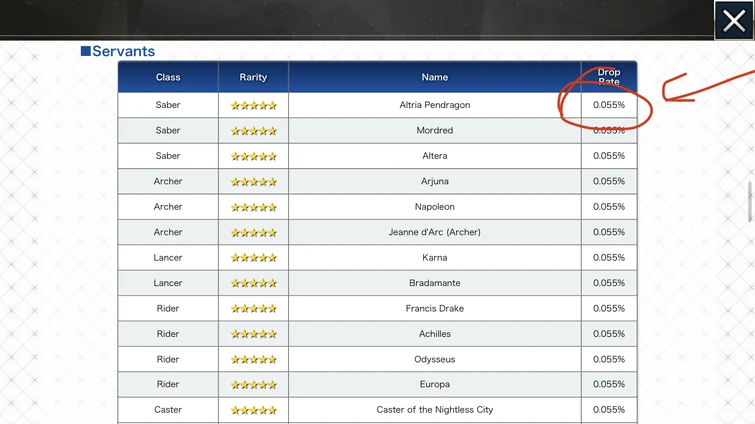Click the Class column header
755x424 pixels.
168,77
